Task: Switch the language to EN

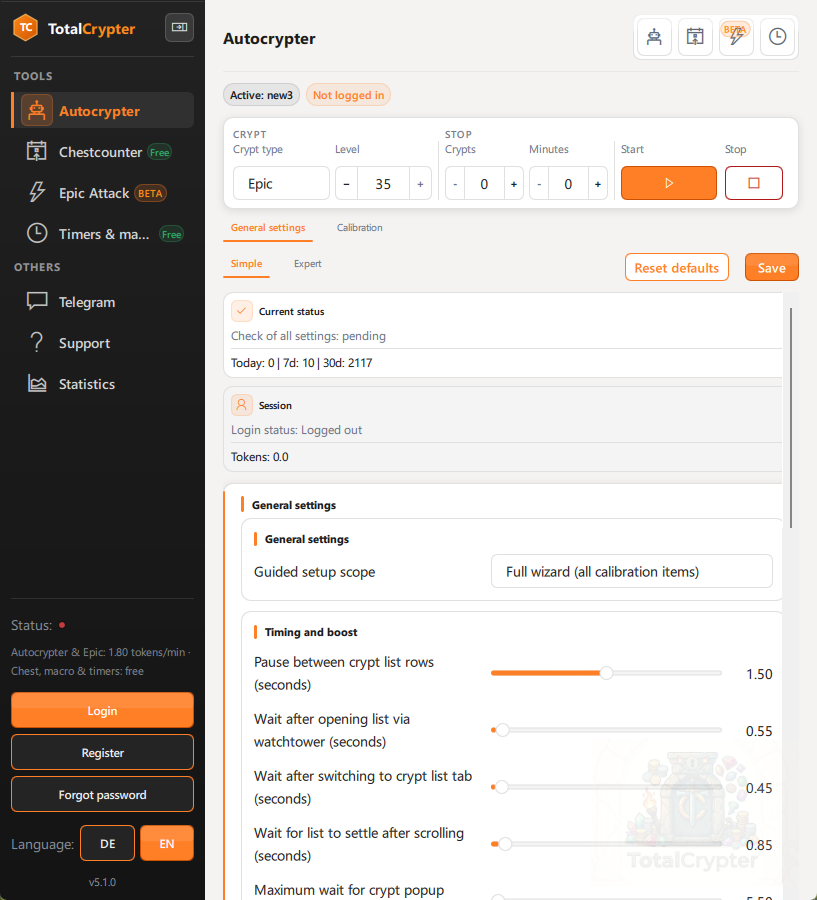Action: pyautogui.click(x=167, y=843)
